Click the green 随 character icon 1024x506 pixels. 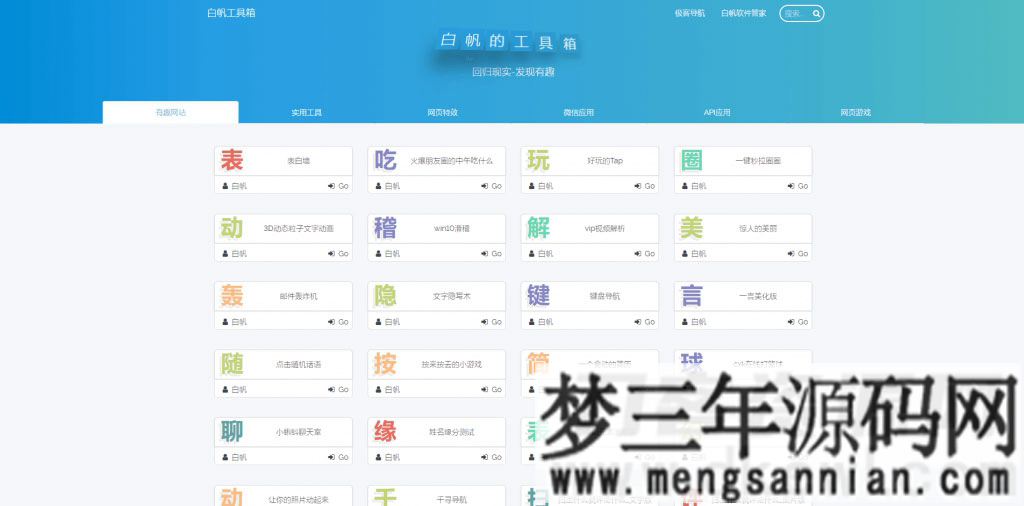point(231,364)
